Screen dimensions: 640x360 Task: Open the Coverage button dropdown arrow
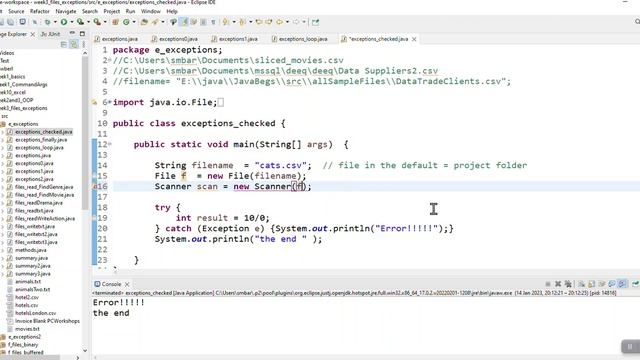(x=89, y=22)
